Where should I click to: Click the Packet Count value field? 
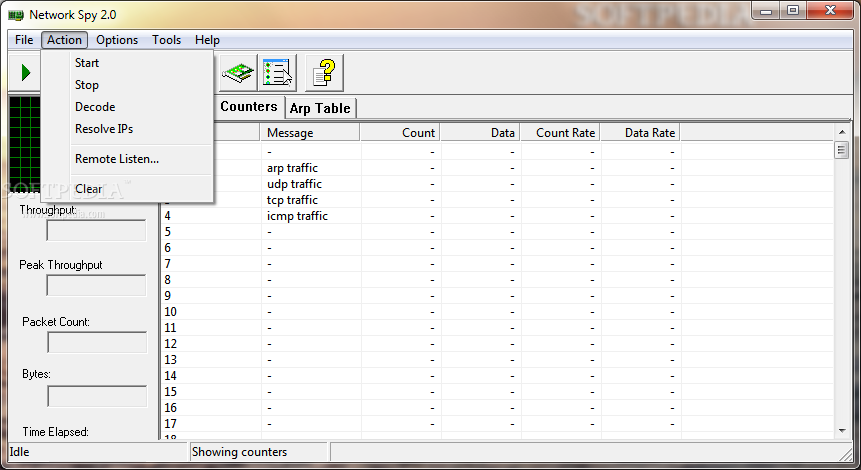click(97, 342)
